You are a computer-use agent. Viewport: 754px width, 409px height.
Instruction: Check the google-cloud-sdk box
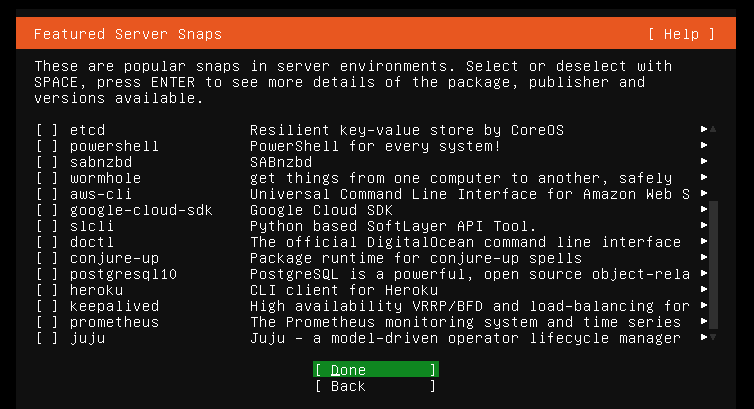47,210
